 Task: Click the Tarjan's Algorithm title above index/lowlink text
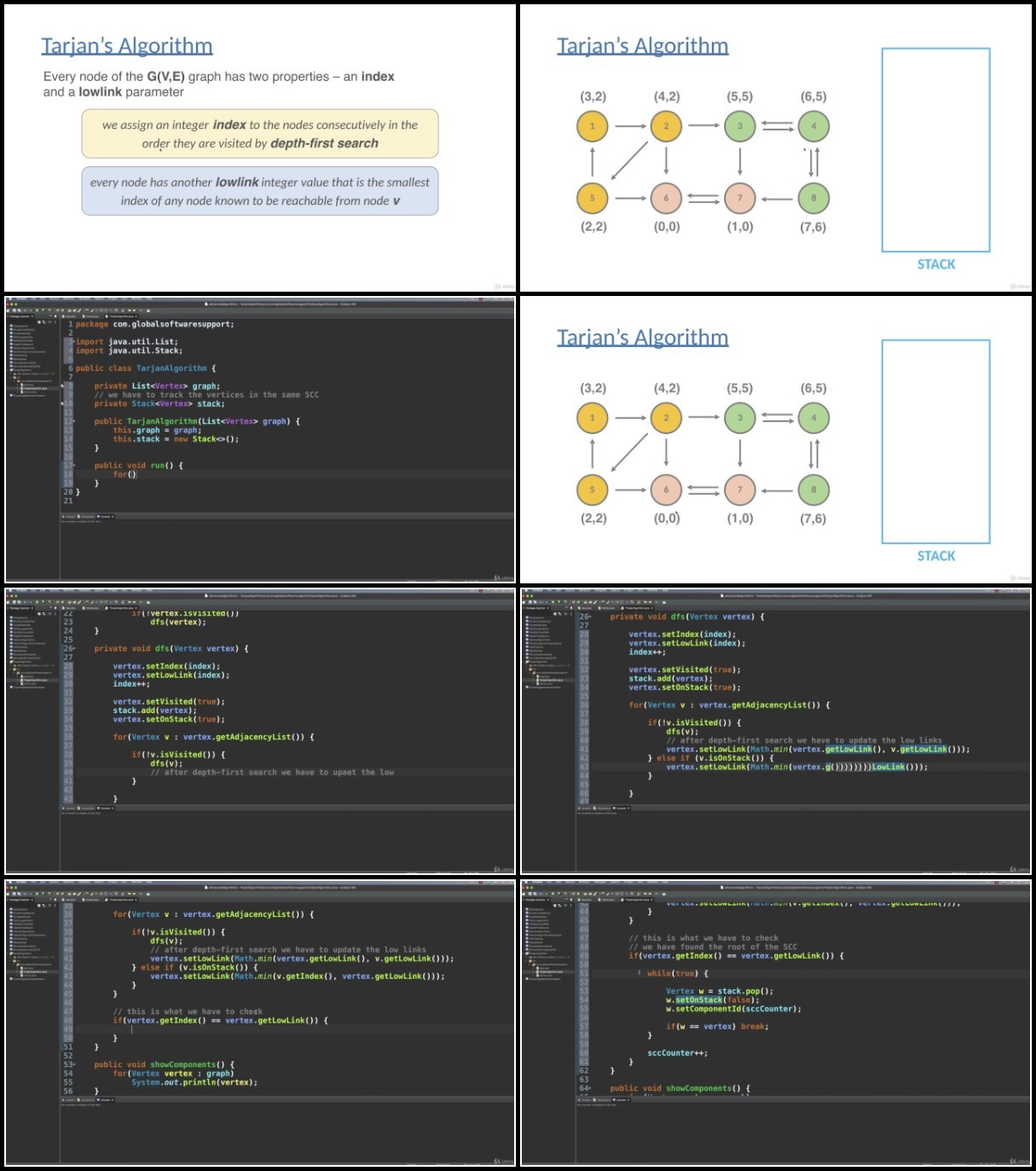(x=127, y=46)
